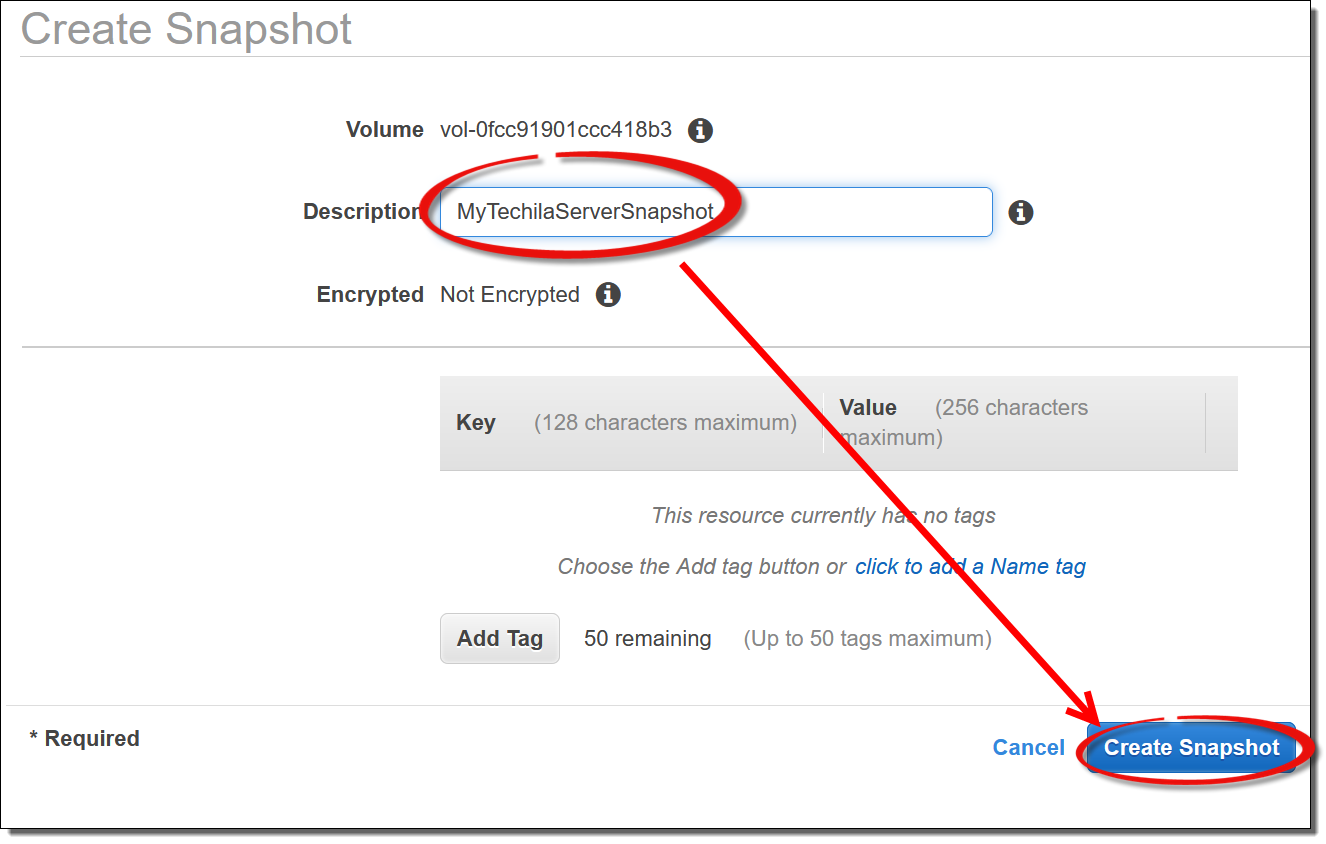Click the Description field label
Screen dimensions: 1326x844
(362, 212)
